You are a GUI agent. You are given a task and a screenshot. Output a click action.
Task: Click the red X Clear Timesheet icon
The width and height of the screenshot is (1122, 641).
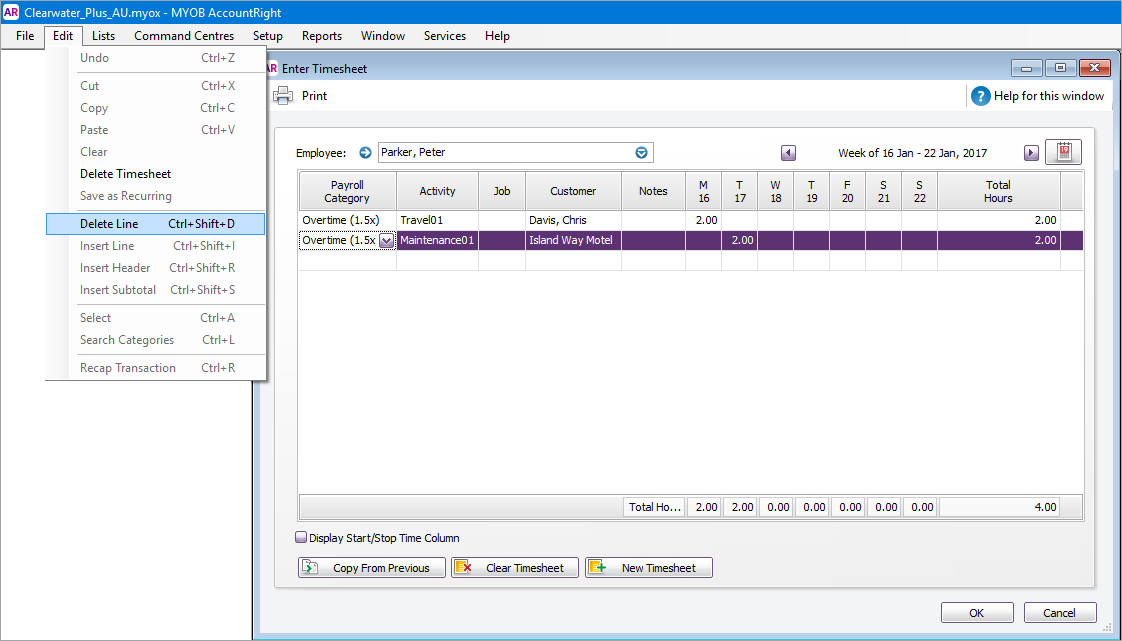pyautogui.click(x=463, y=567)
